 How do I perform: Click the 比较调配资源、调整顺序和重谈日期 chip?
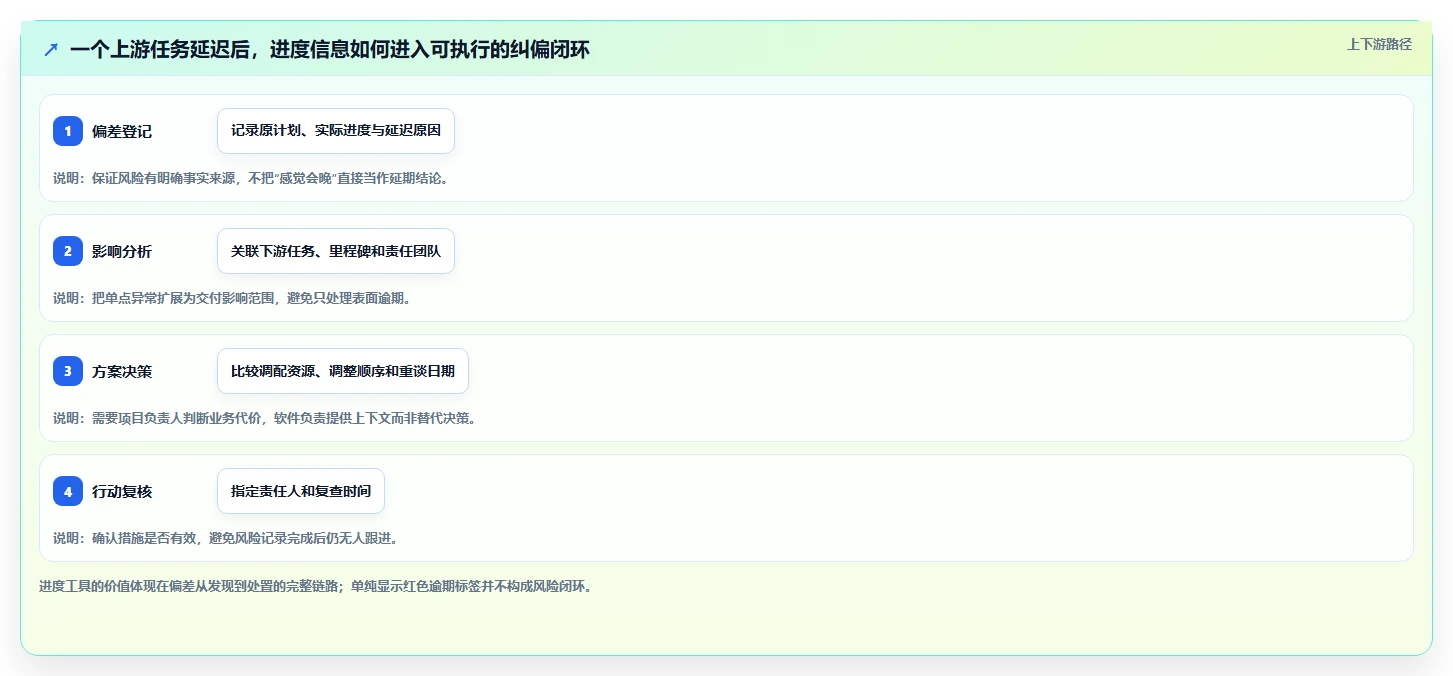343,371
